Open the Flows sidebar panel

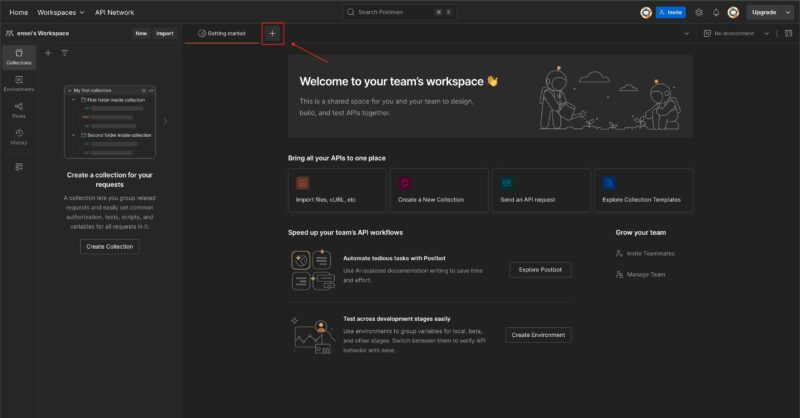(19, 110)
